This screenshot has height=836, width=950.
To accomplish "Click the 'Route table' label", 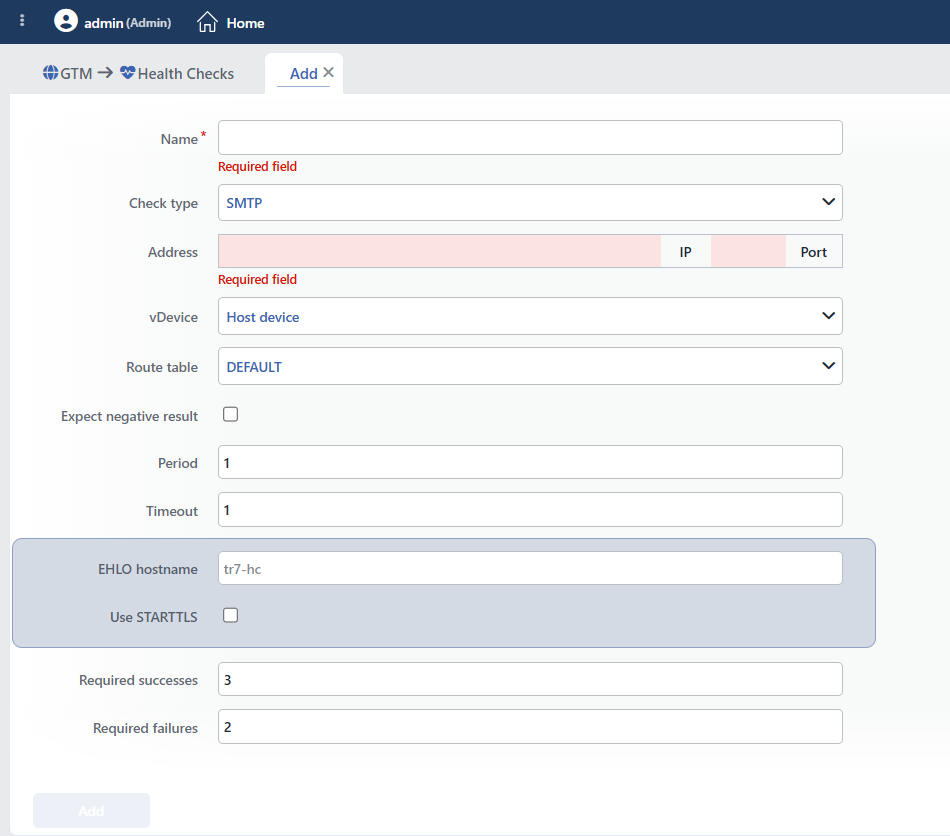I will tap(162, 367).
